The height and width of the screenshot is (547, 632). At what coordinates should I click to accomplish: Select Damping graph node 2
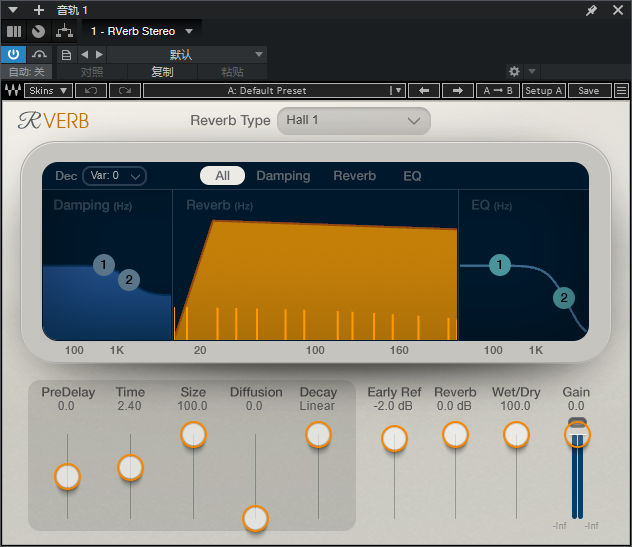pyautogui.click(x=129, y=280)
